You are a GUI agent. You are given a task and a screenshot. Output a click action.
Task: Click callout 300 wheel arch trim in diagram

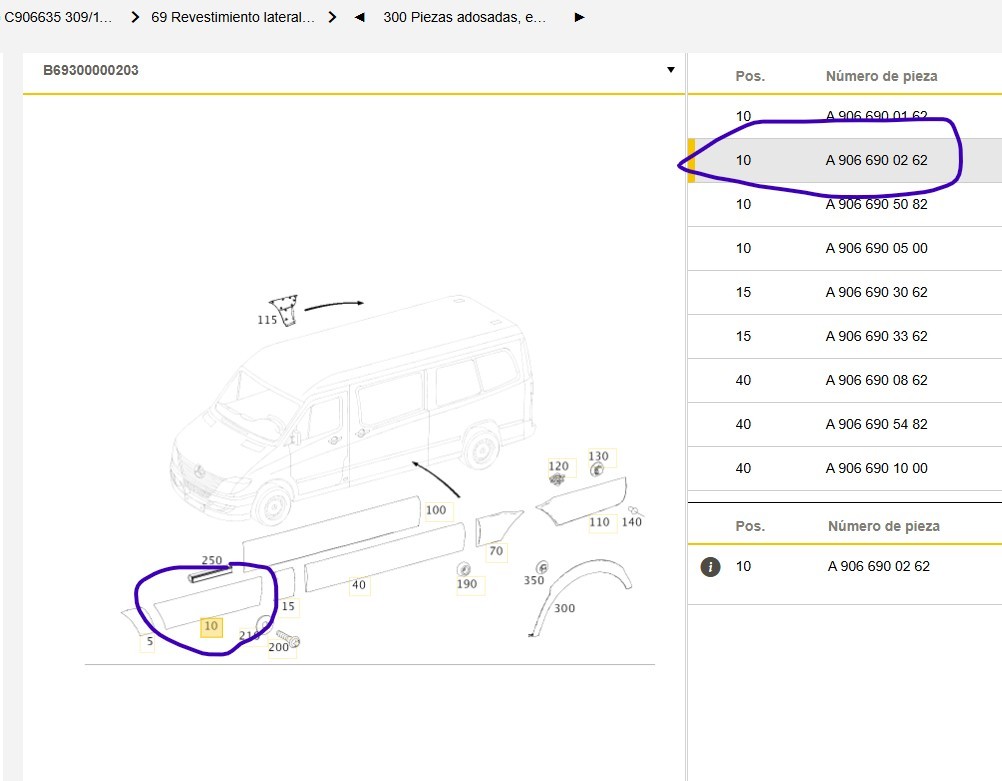coord(564,608)
